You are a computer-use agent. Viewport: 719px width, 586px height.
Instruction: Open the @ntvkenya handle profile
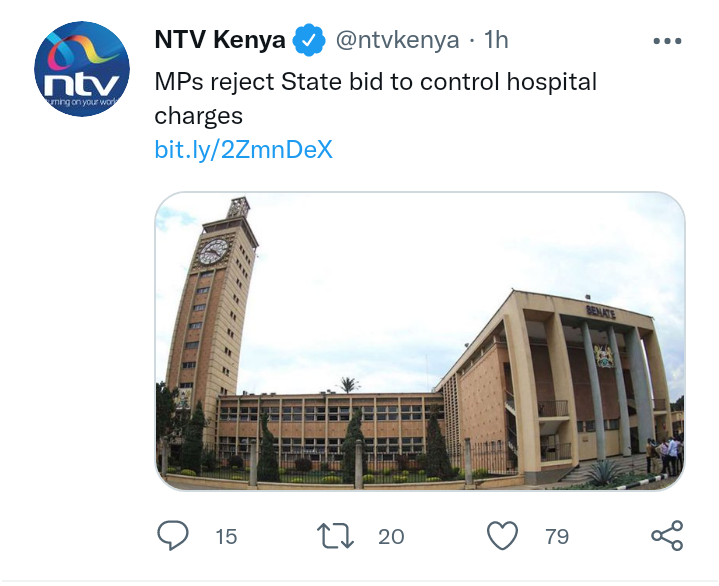tap(398, 40)
